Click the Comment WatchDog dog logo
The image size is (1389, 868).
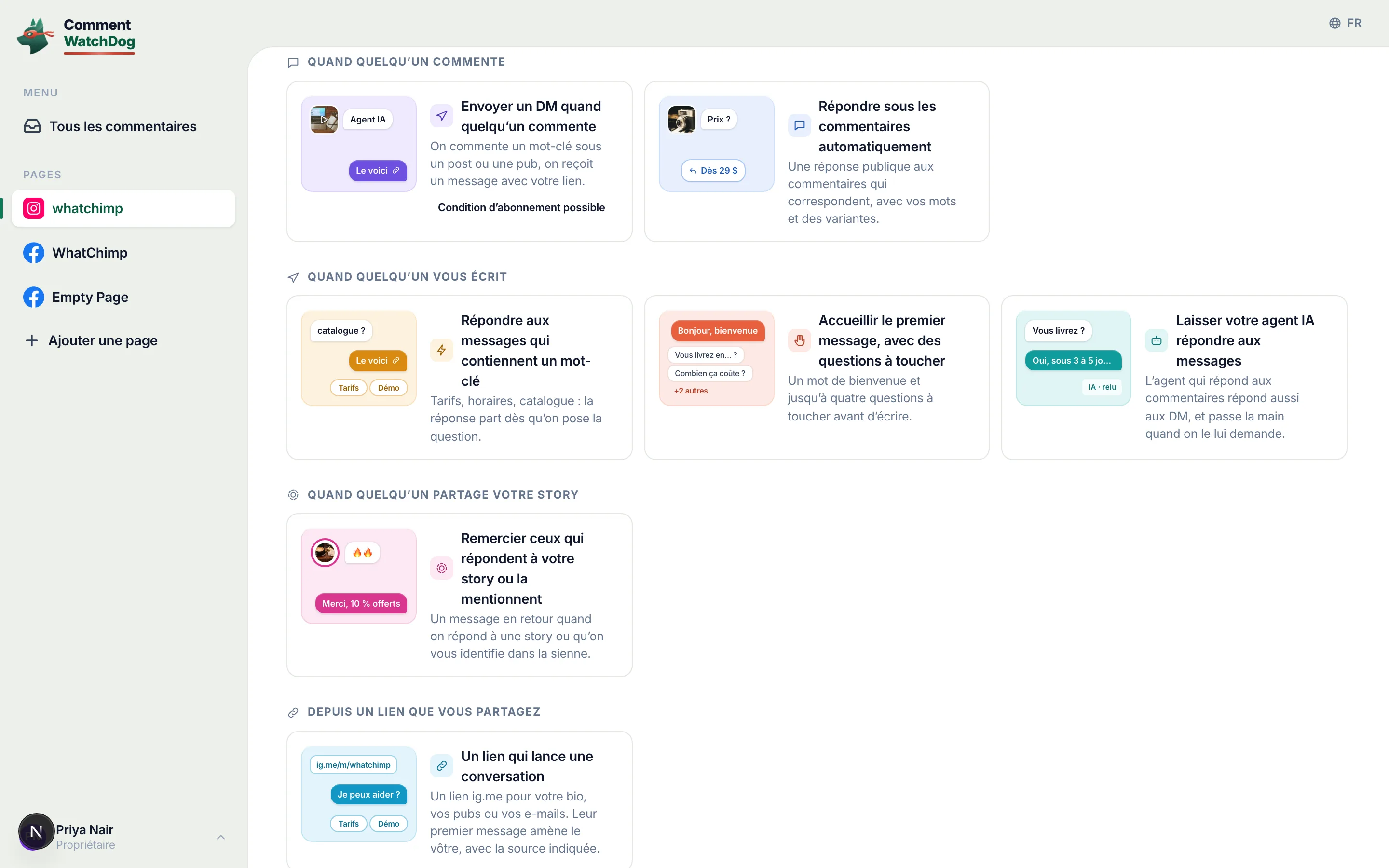[35, 36]
